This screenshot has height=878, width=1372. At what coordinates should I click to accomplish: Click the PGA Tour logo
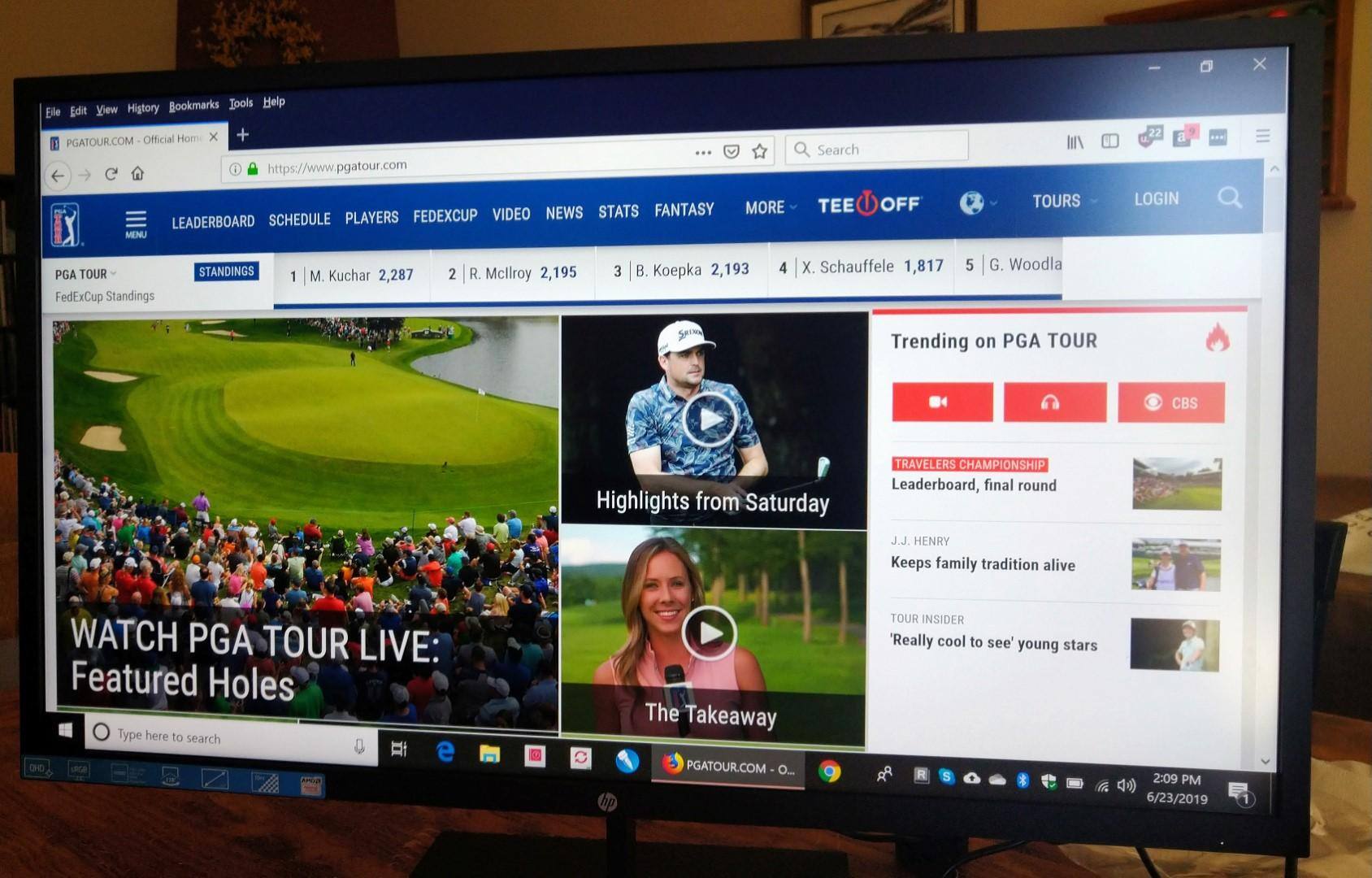pos(65,224)
